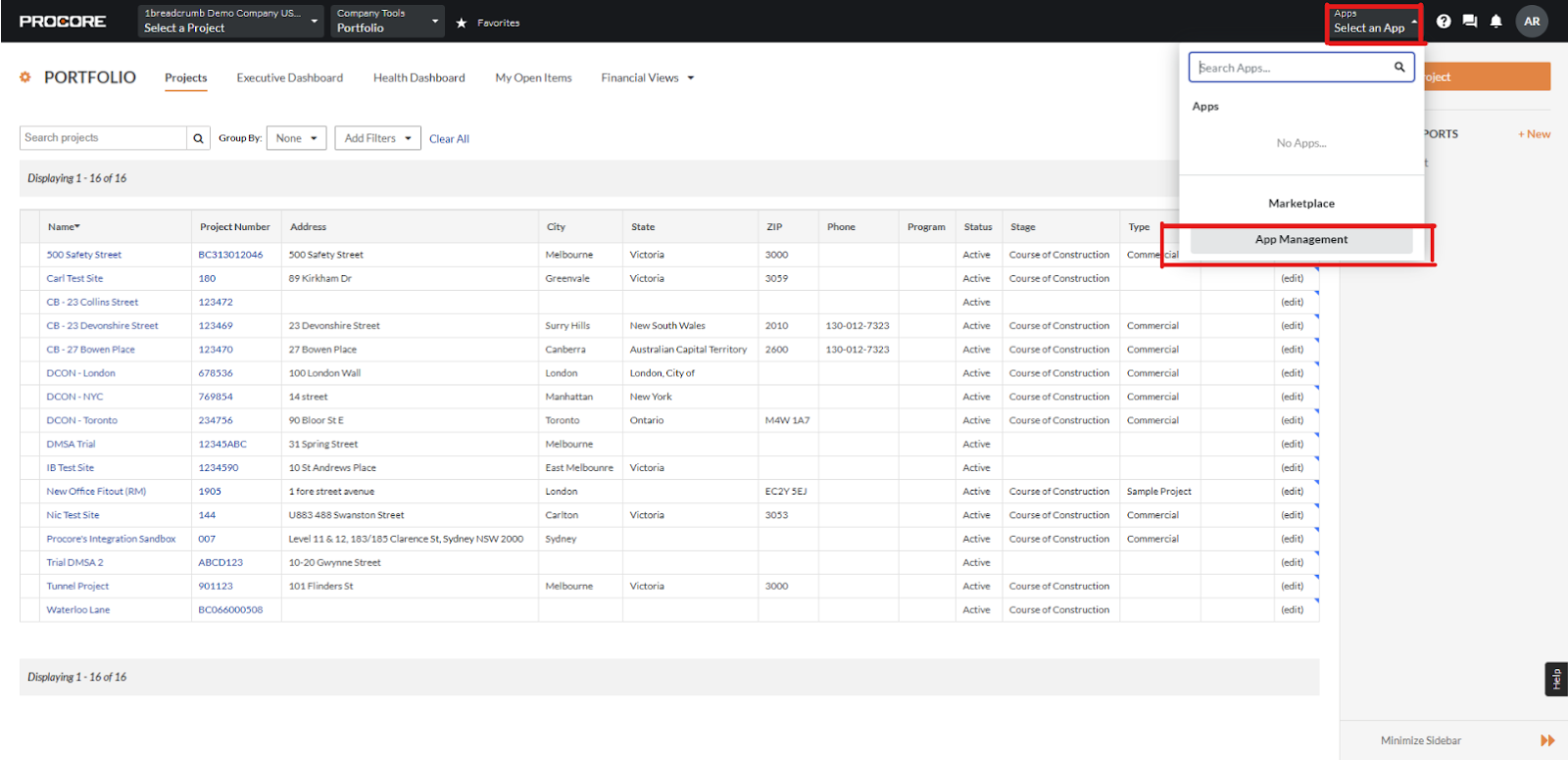
Task: Open Favorites star in the top bar
Action: (x=462, y=23)
